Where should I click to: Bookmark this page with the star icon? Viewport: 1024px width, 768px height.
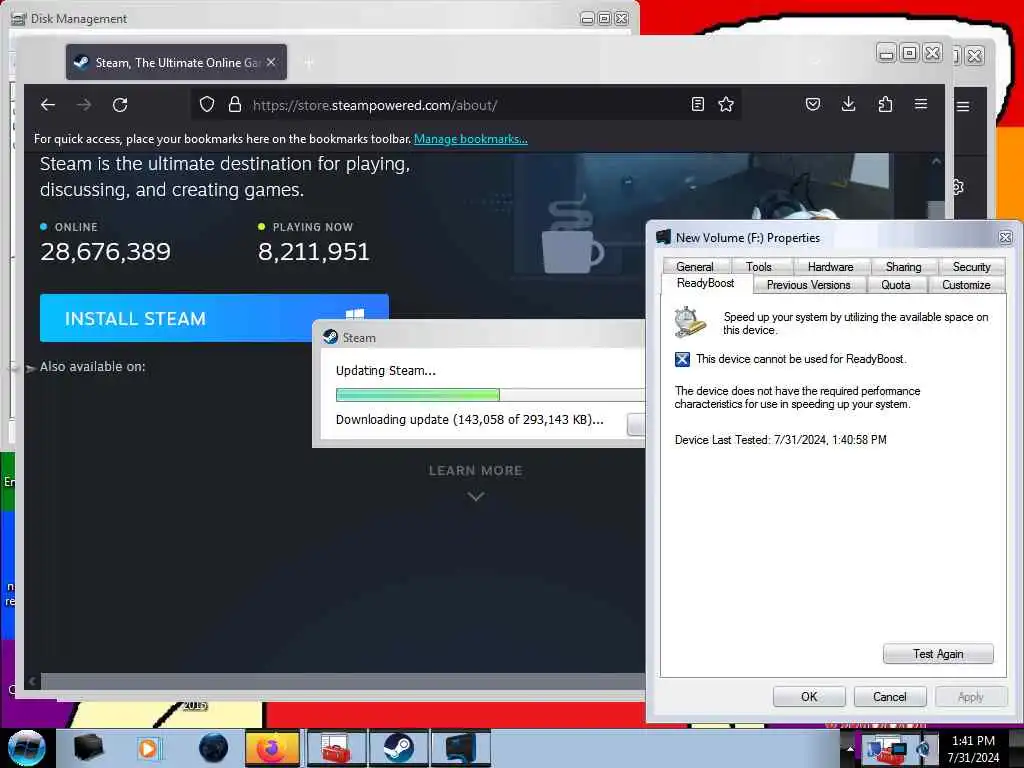coord(726,104)
